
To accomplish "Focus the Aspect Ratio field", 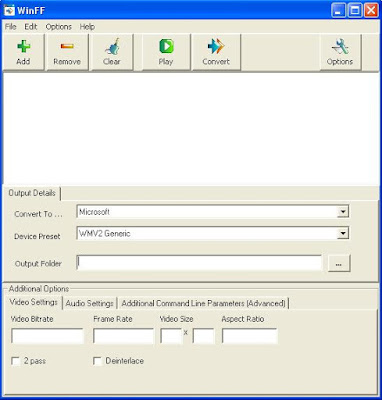I will (x=250, y=336).
